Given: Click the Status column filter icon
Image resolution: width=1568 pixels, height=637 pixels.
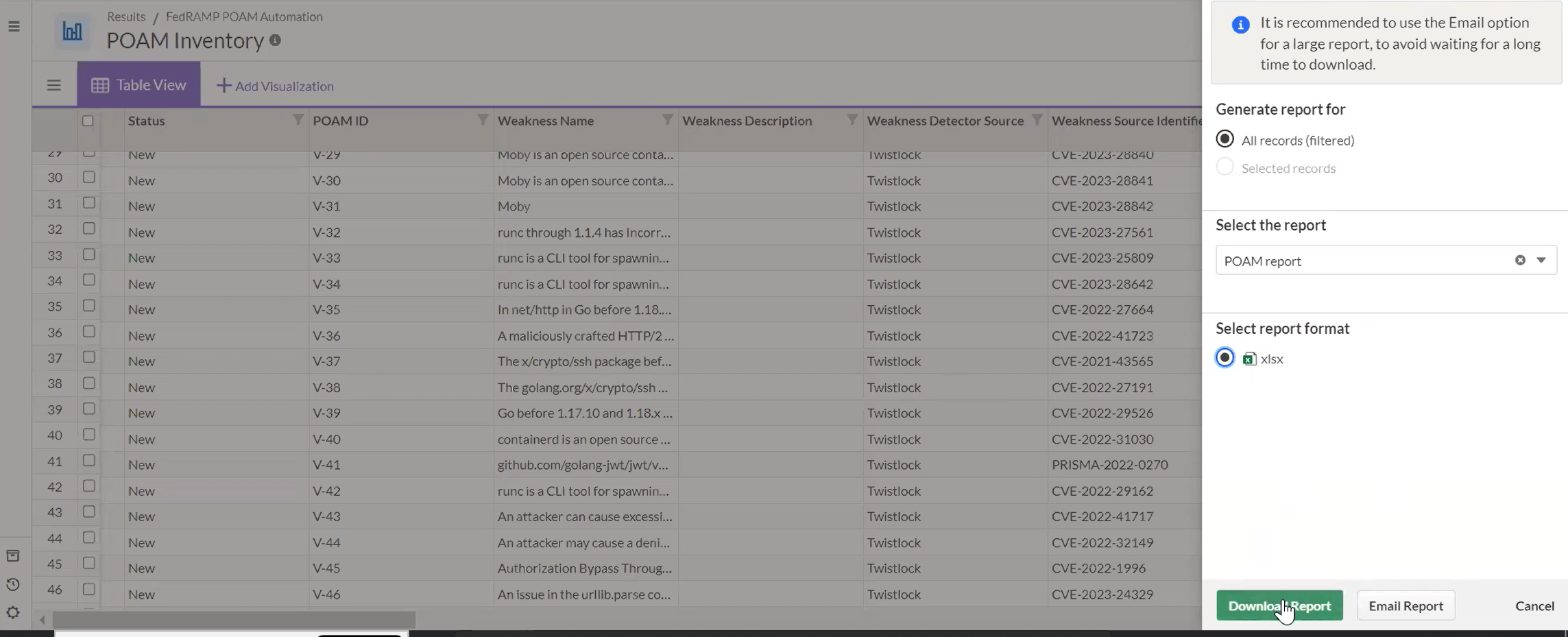Looking at the screenshot, I should click(x=298, y=120).
